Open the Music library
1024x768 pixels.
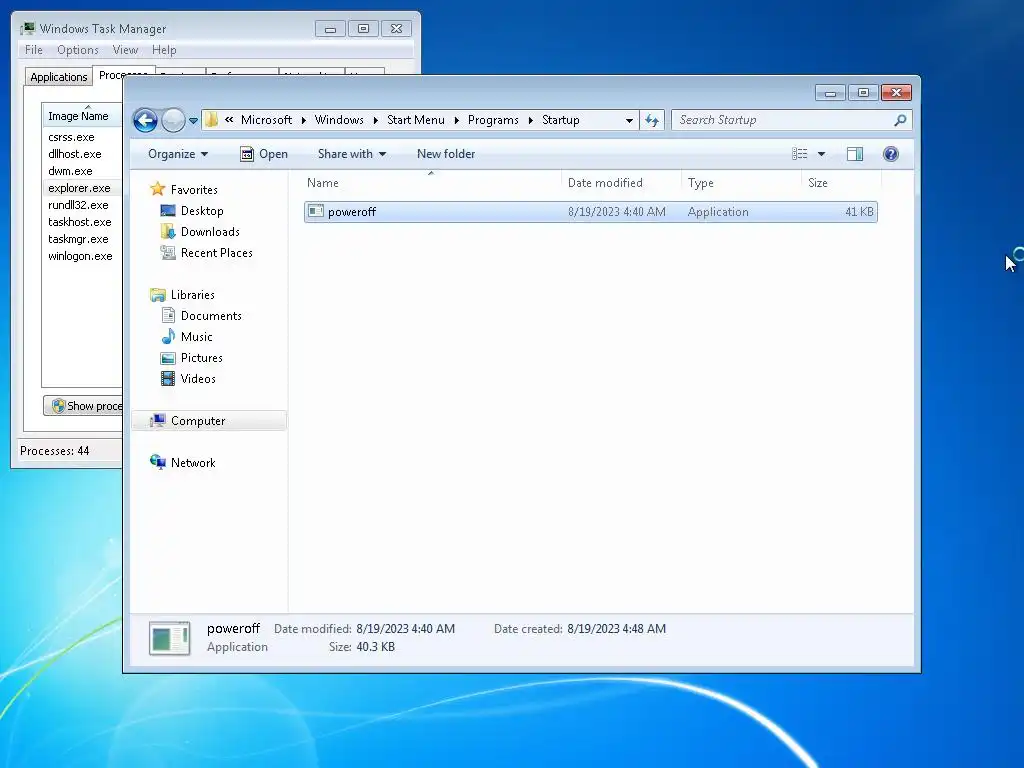pos(197,337)
